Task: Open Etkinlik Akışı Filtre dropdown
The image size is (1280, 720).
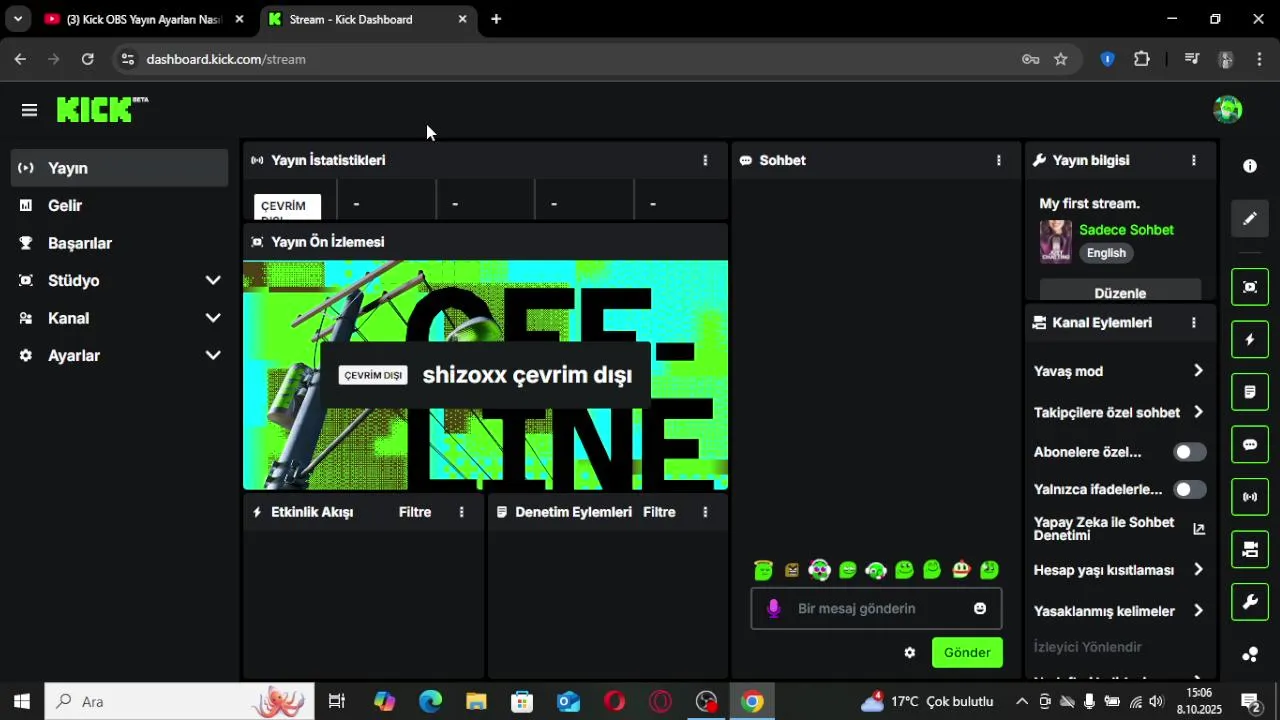Action: tap(415, 512)
